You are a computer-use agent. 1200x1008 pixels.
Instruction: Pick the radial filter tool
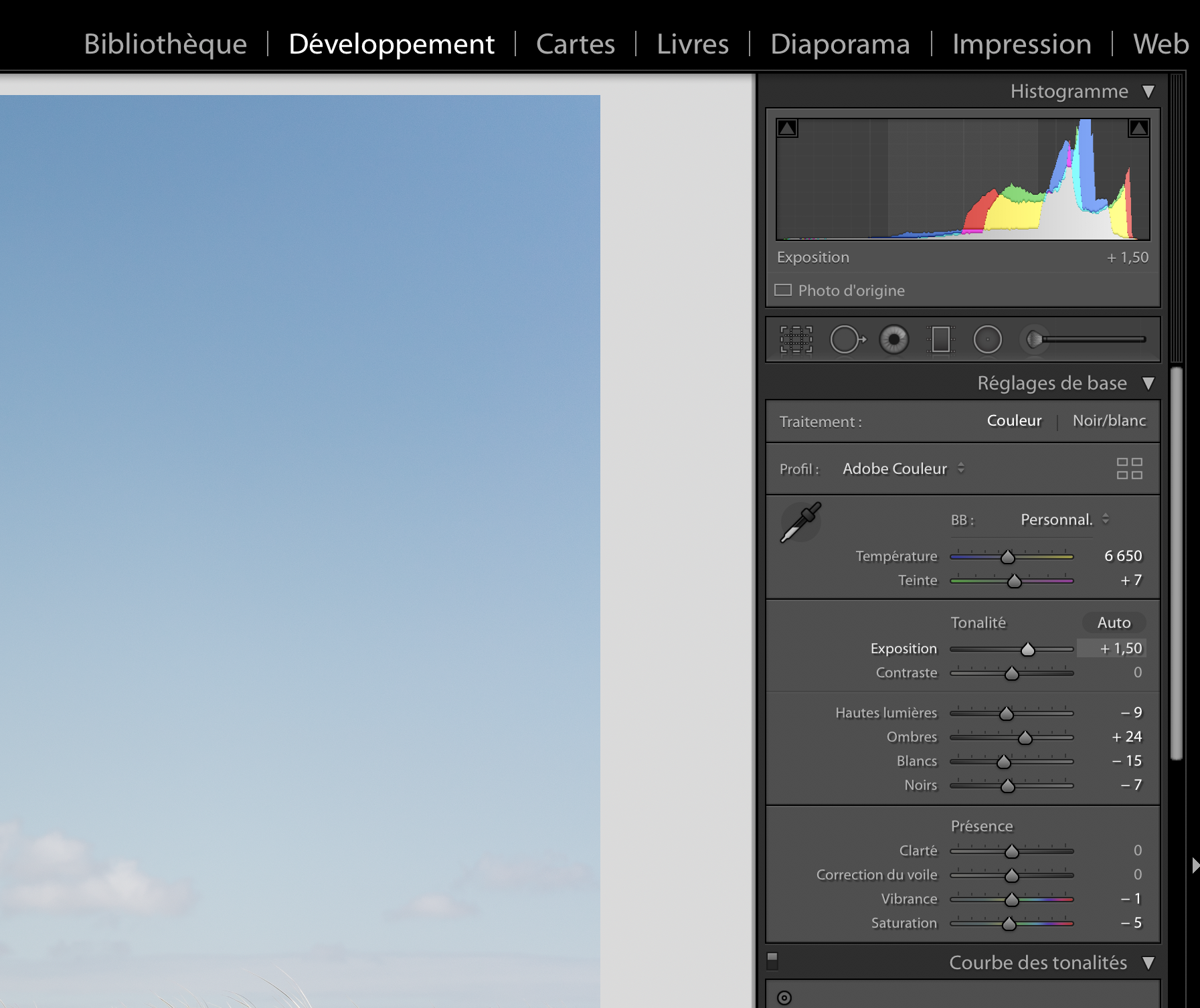987,339
